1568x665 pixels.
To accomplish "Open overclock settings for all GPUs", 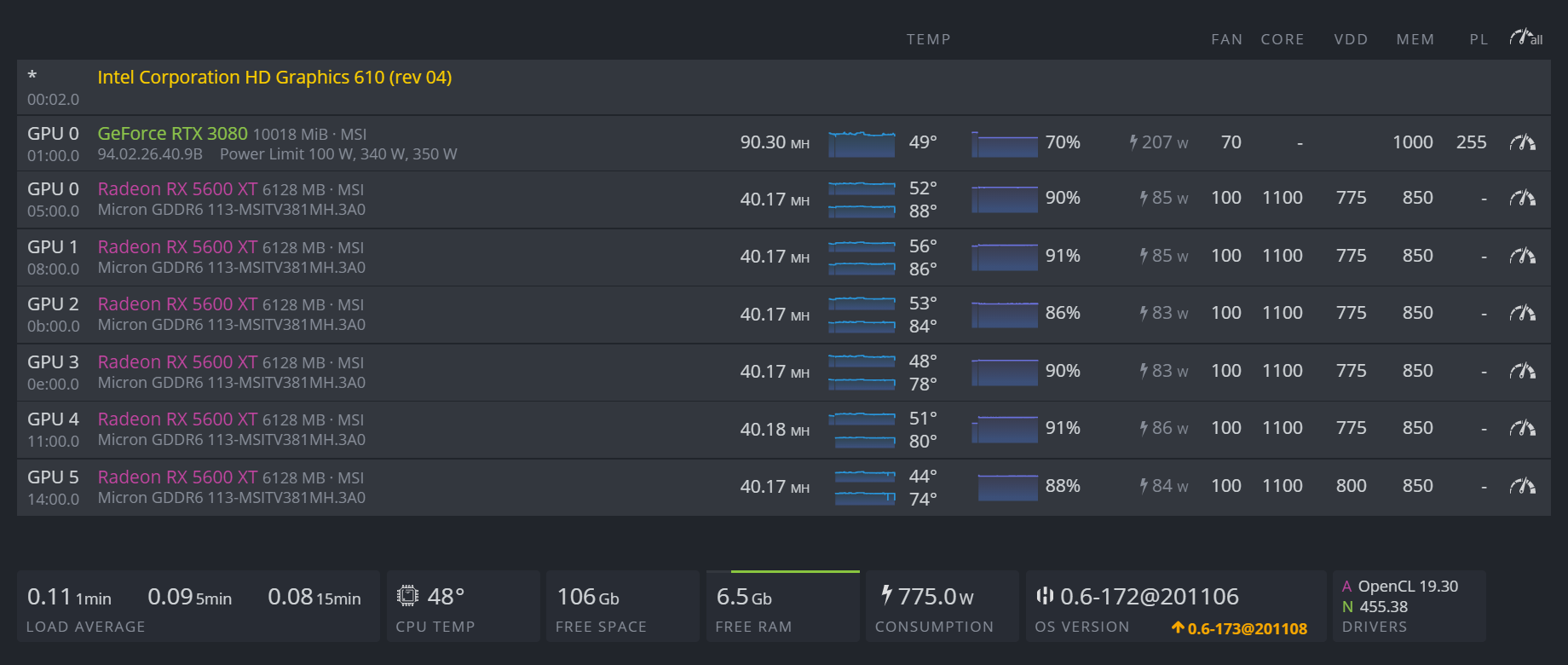I will point(1525,38).
